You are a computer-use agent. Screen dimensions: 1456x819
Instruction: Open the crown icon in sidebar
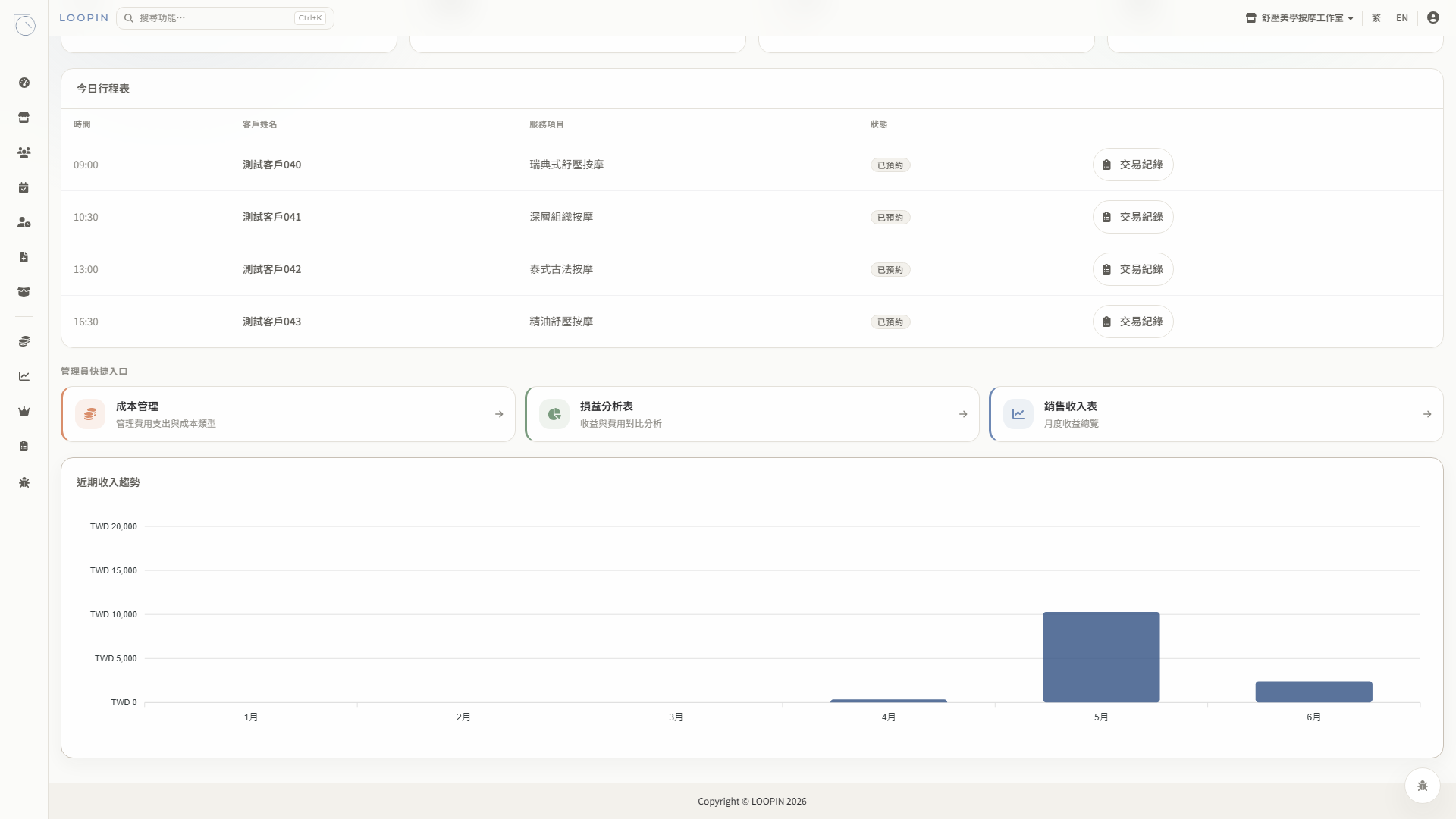[24, 411]
